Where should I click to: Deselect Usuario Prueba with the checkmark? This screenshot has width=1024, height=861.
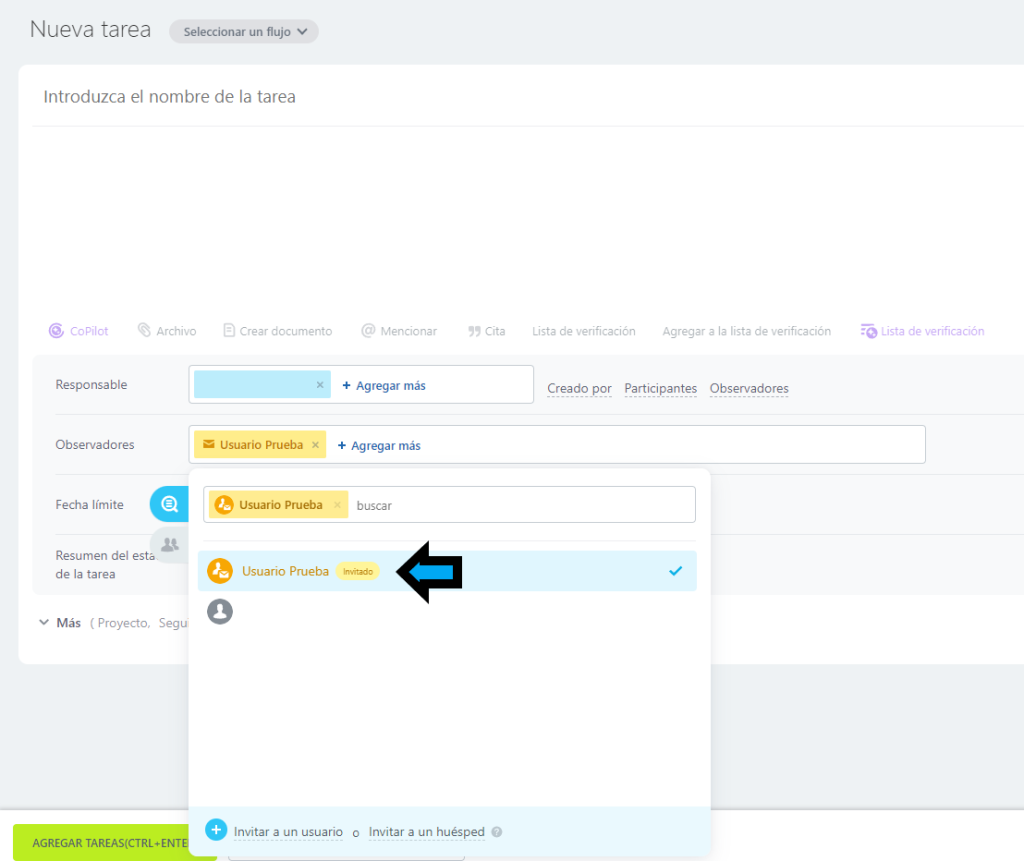coord(675,571)
